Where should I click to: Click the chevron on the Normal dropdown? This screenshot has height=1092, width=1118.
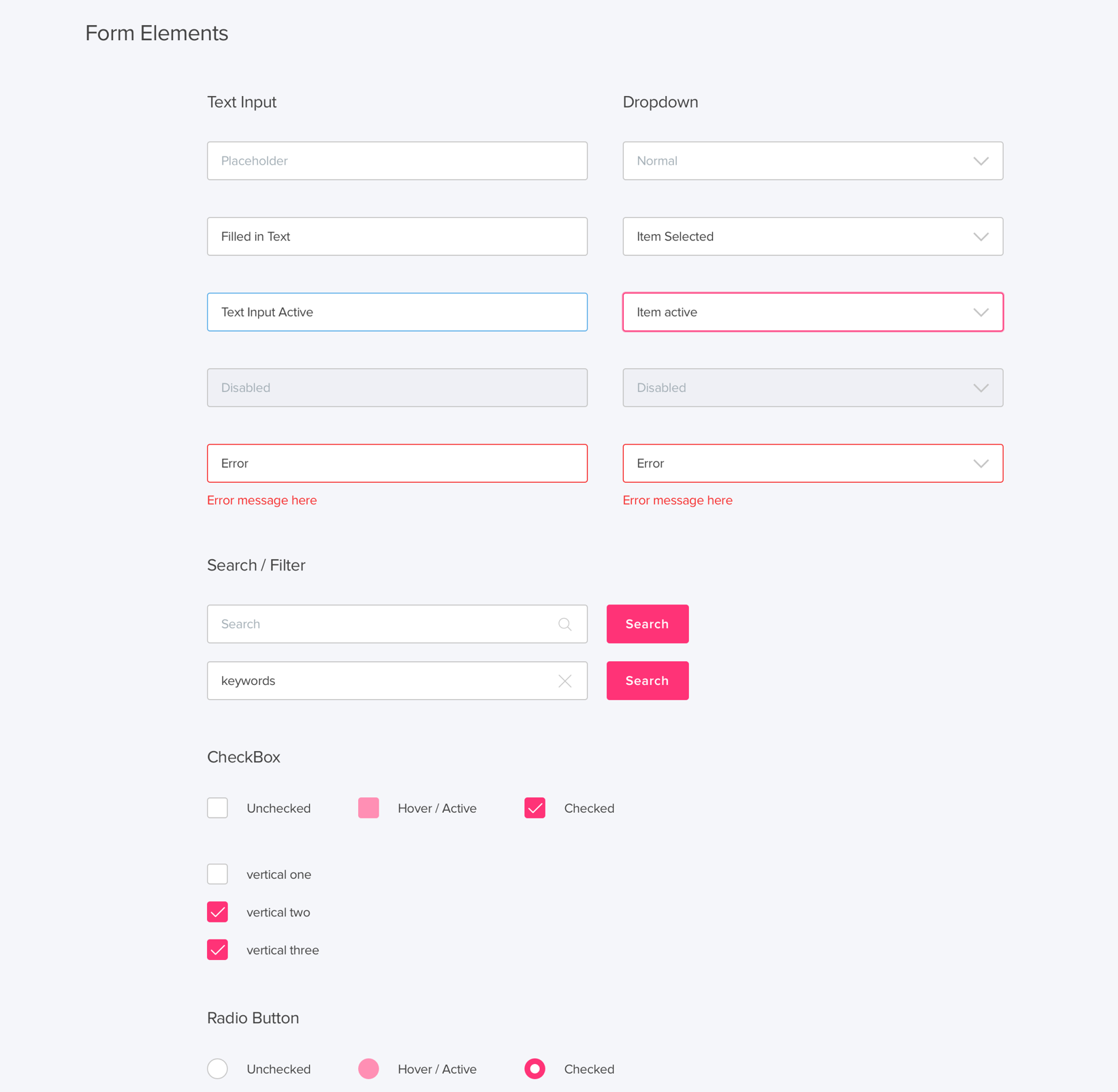[x=980, y=161]
